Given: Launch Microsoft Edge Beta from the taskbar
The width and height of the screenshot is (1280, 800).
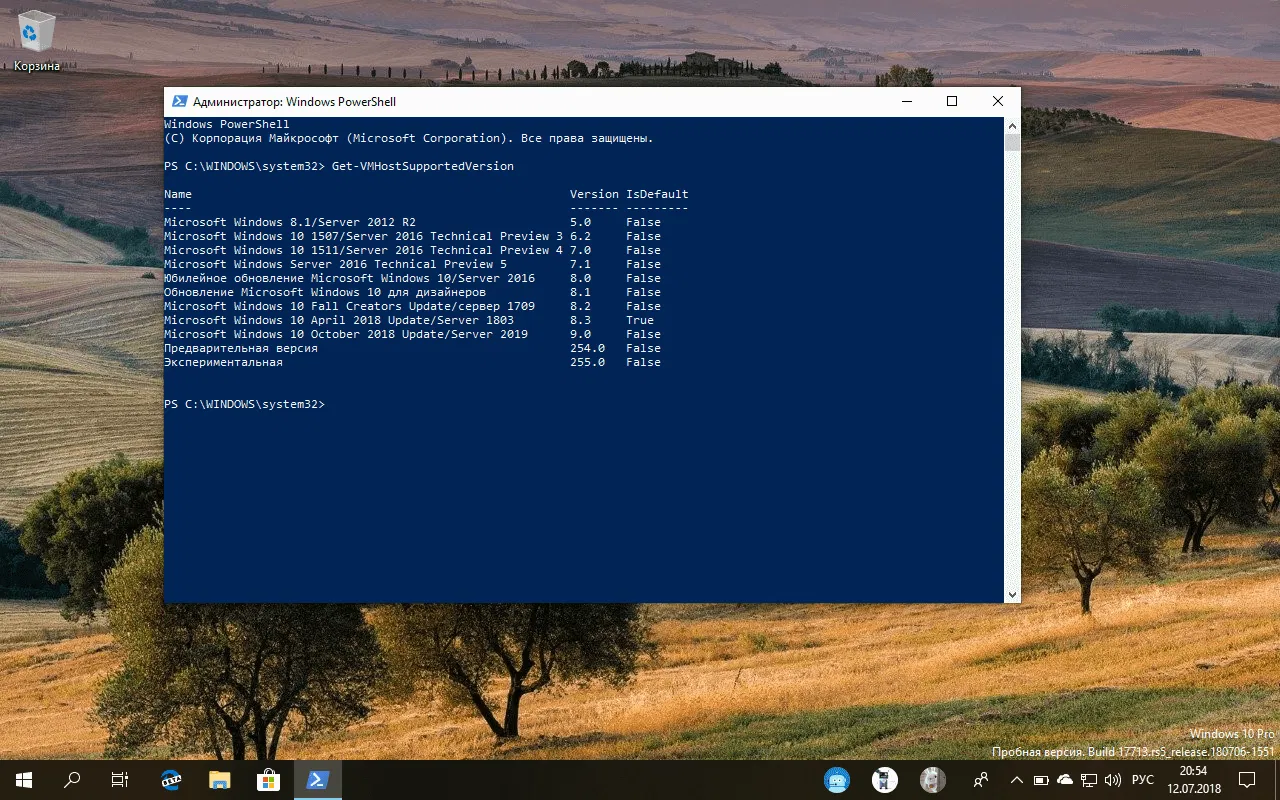Looking at the screenshot, I should (x=170, y=779).
